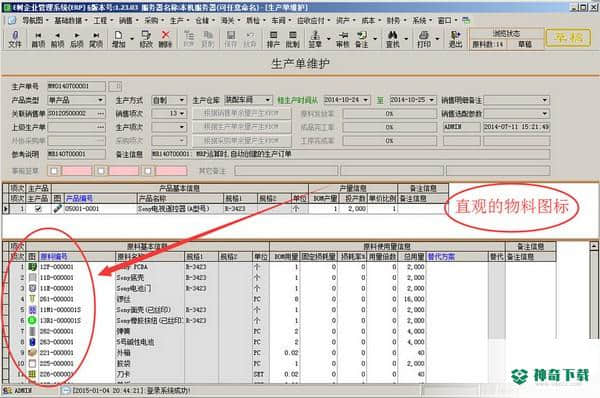This screenshot has height=398, width=600.
Task: Click the green icon for 13R1-0000015
Action: pyautogui.click(x=33, y=320)
